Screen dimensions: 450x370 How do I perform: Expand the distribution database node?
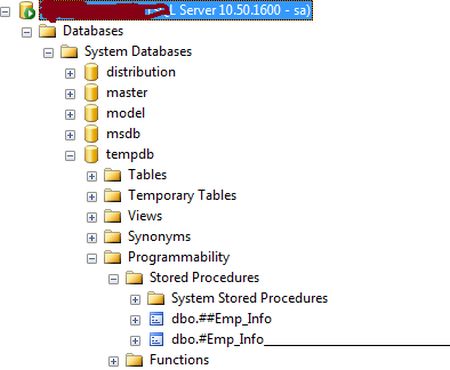click(x=70, y=73)
